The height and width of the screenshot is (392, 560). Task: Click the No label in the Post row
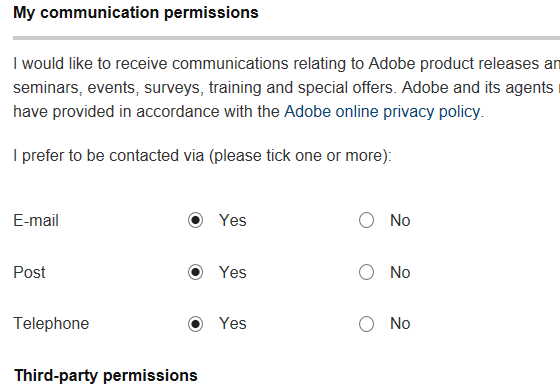tap(400, 272)
